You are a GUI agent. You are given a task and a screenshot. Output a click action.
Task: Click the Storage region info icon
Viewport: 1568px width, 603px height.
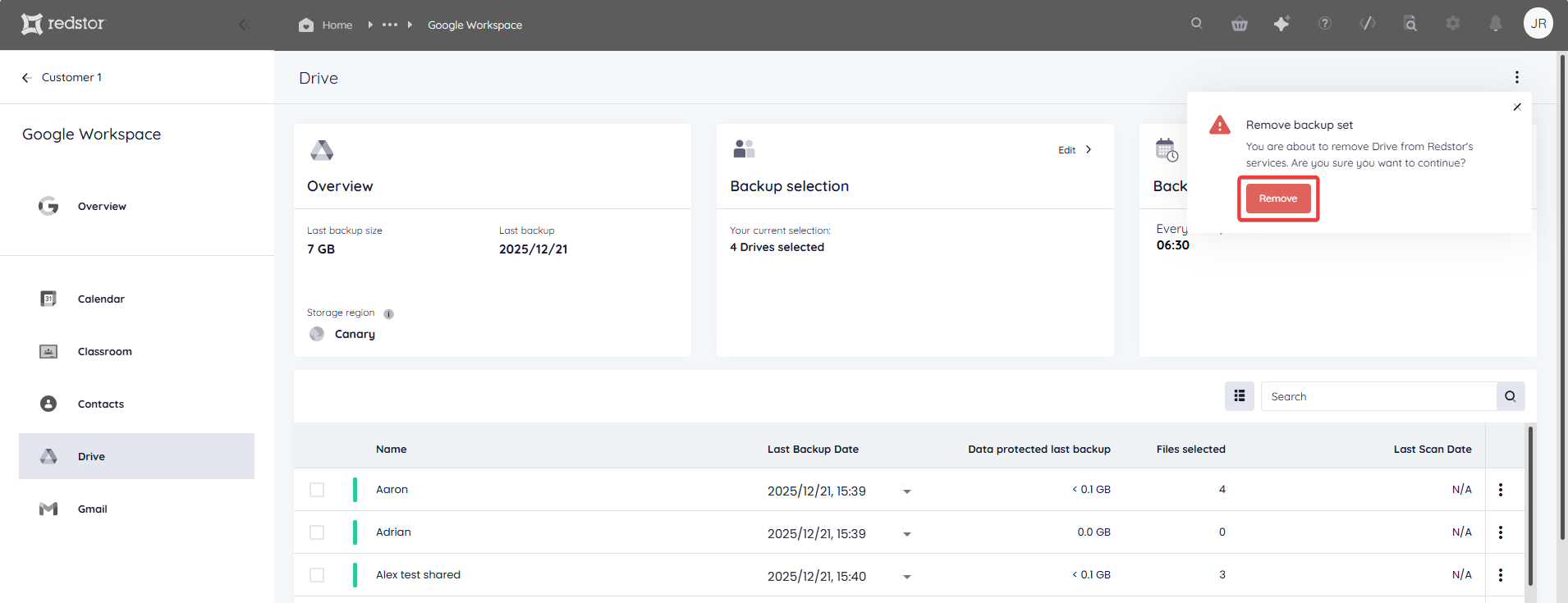point(389,313)
